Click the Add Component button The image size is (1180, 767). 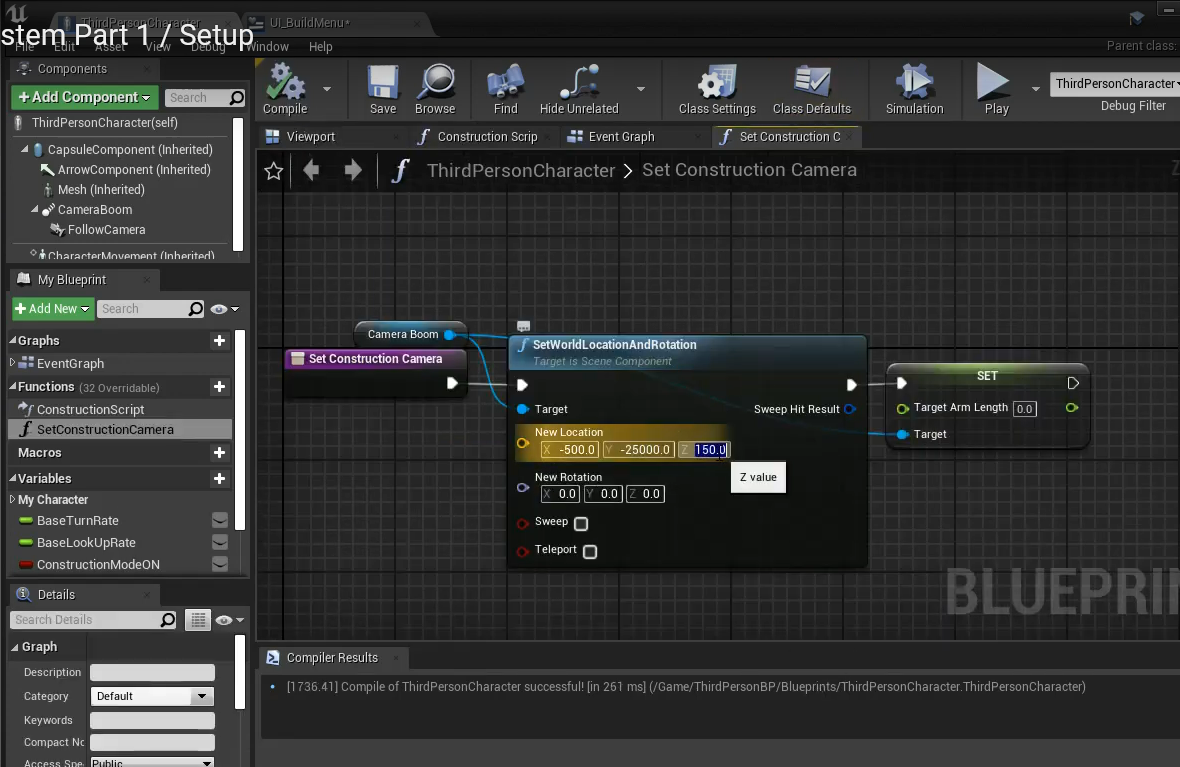click(84, 97)
